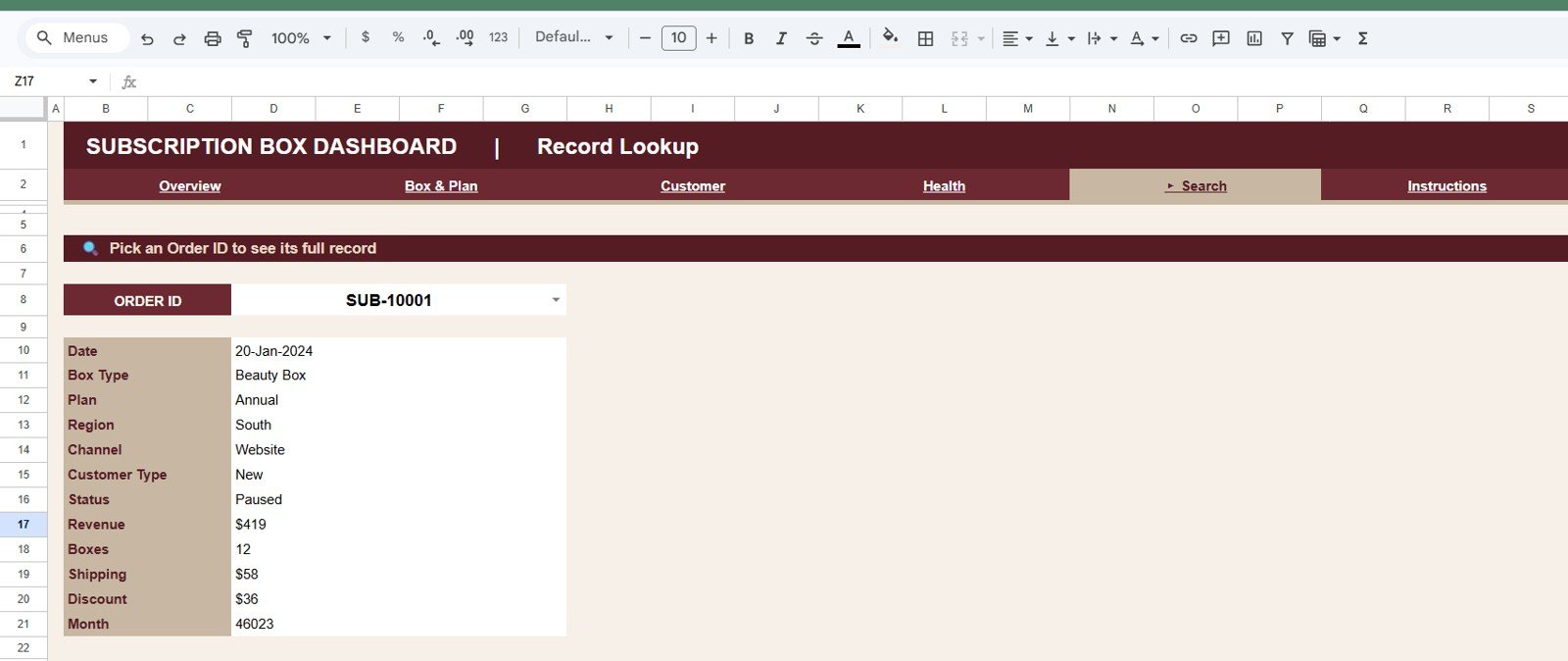
Task: Insert a comment
Action: coord(1221,38)
